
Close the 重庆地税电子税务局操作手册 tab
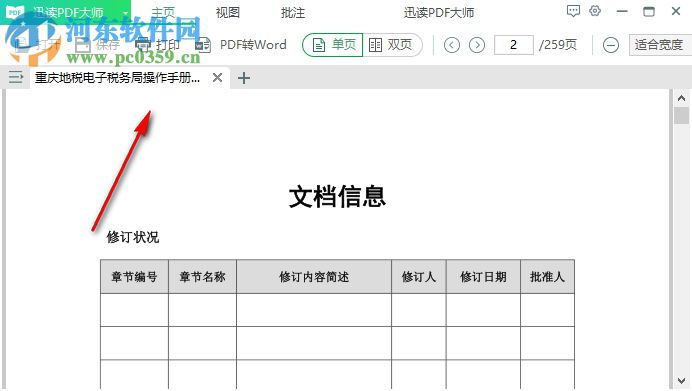tap(217, 78)
